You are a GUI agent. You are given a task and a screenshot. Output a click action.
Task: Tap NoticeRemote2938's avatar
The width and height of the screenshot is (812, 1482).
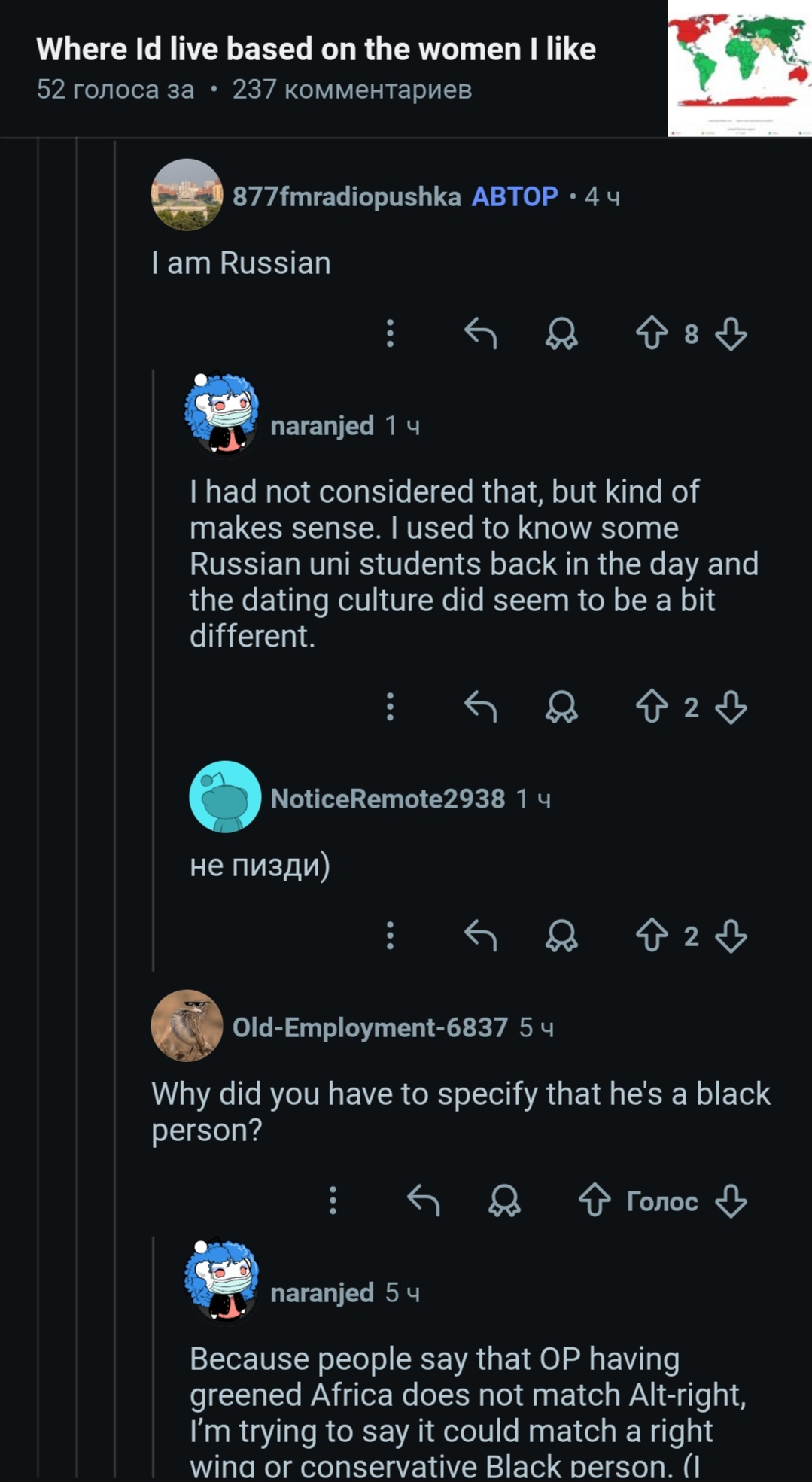[225, 797]
